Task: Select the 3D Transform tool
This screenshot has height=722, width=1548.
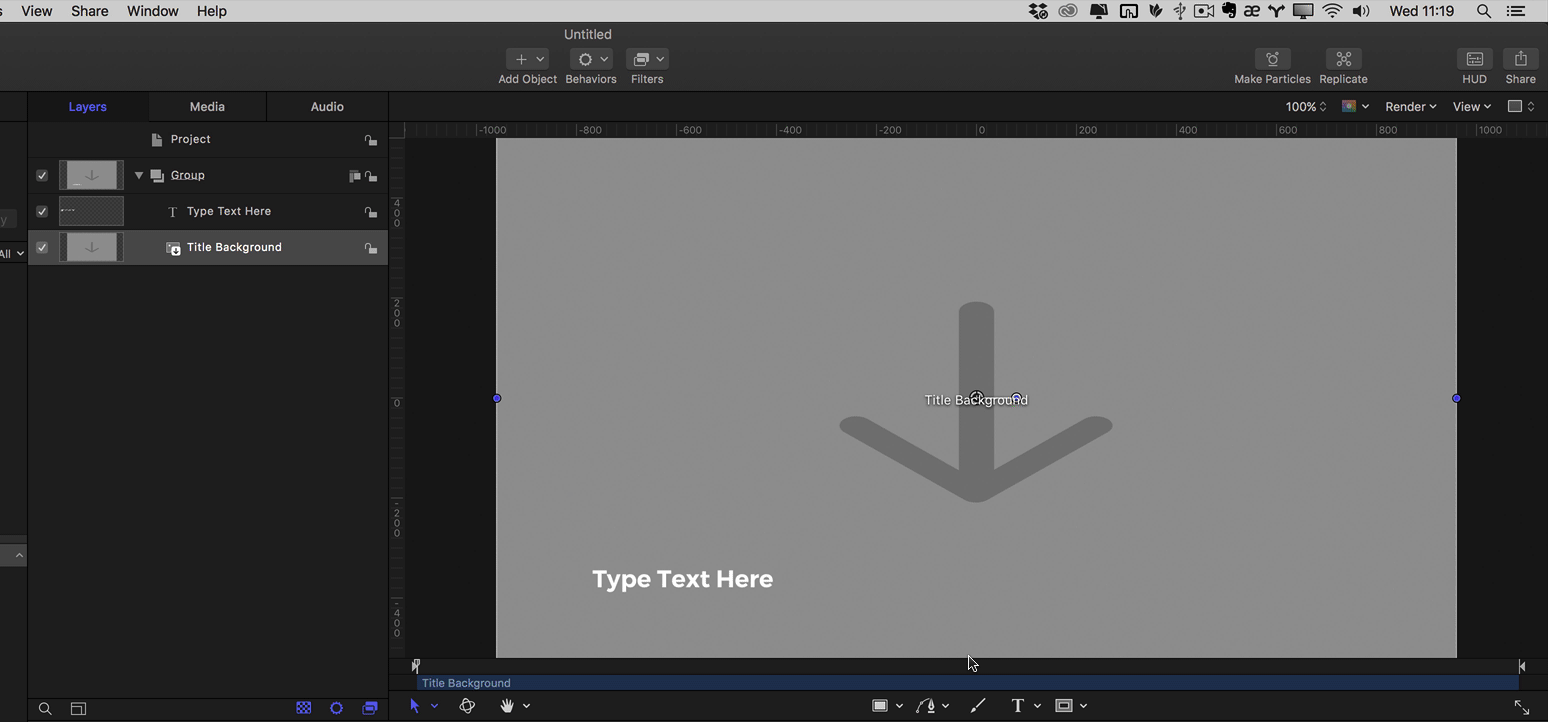Action: [x=467, y=706]
